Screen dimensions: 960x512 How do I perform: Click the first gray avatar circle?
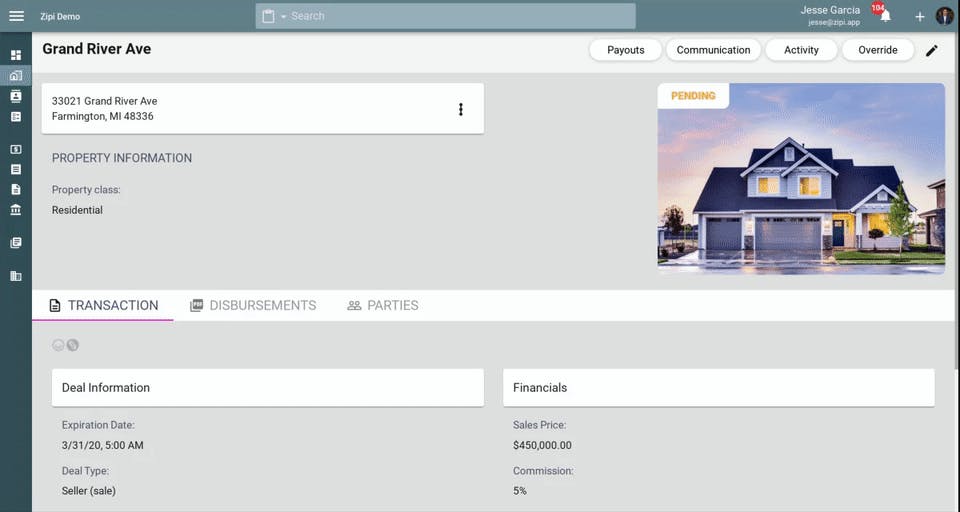click(58, 345)
